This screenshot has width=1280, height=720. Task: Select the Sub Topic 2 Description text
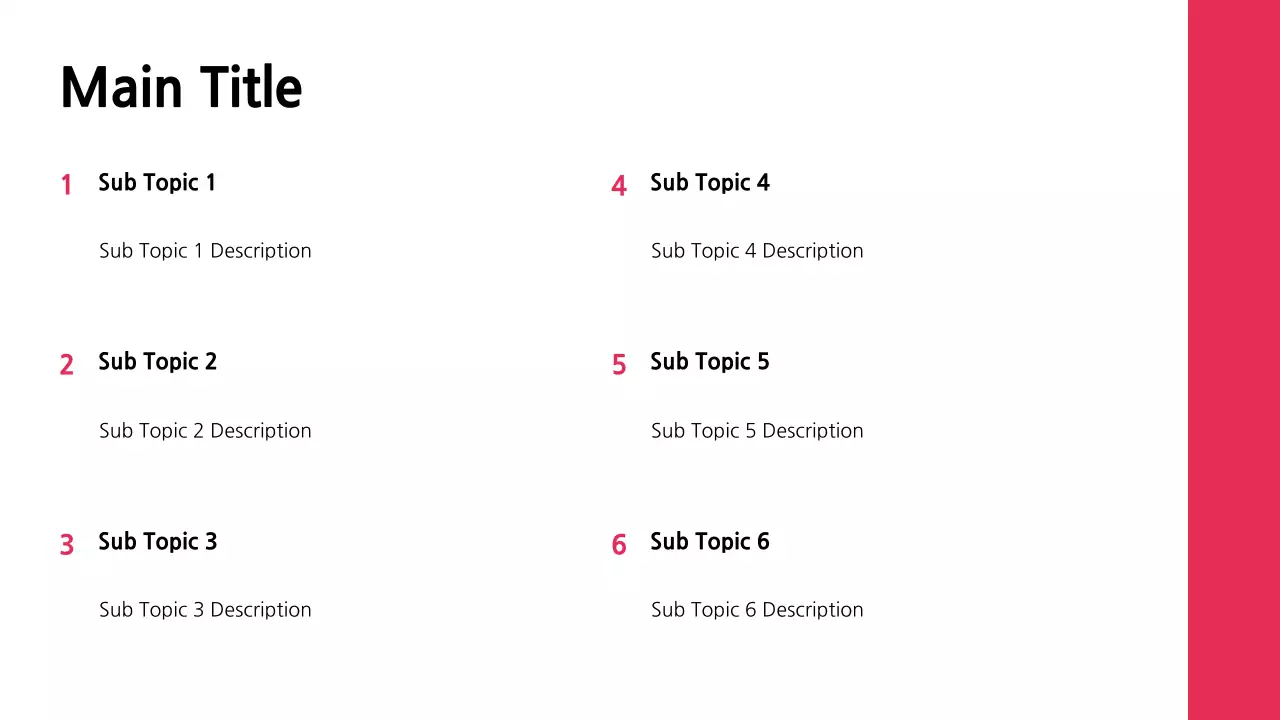205,430
